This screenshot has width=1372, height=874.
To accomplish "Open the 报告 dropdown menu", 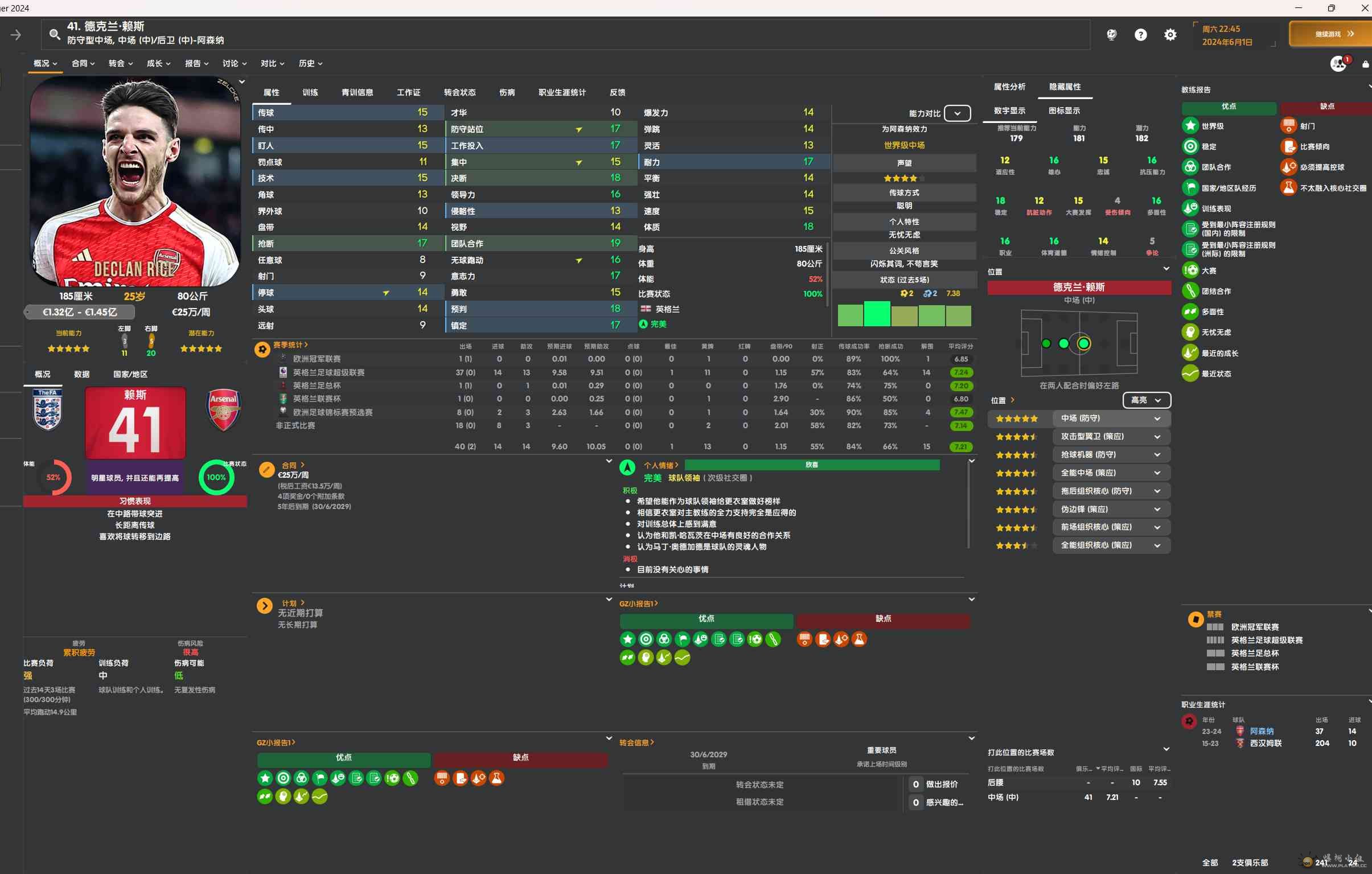I will pos(196,63).
